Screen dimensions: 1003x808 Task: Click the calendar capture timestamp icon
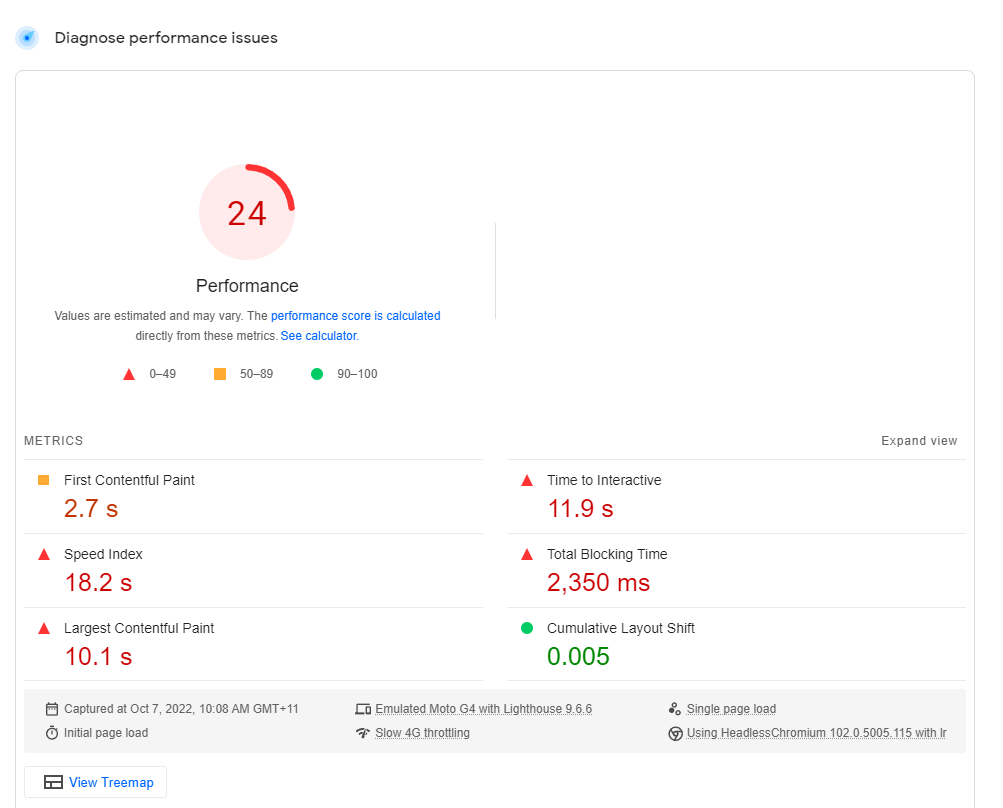click(51, 708)
